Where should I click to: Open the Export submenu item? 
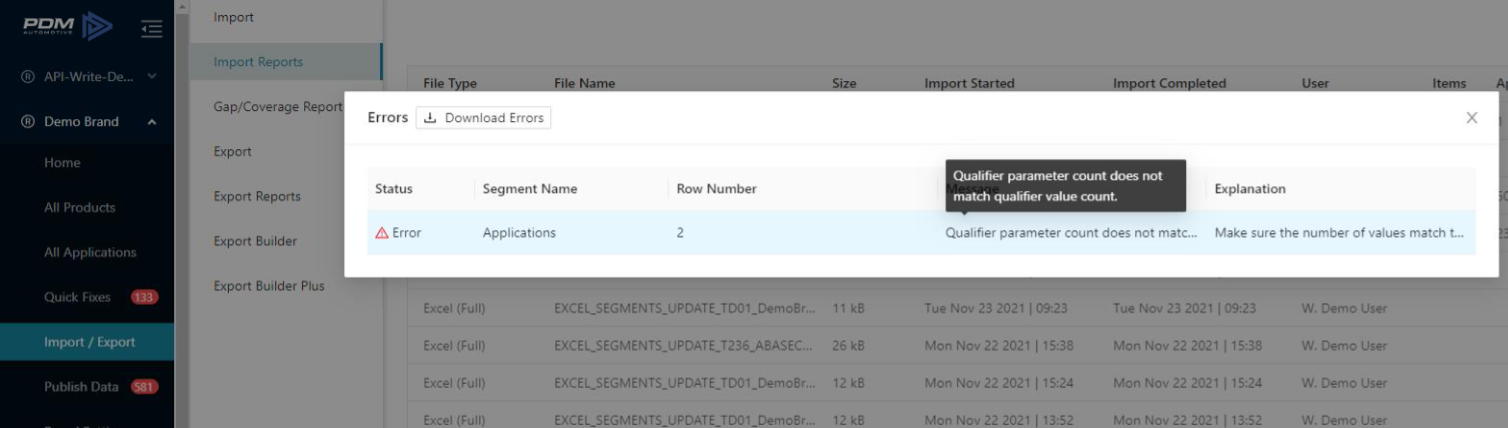click(x=233, y=152)
